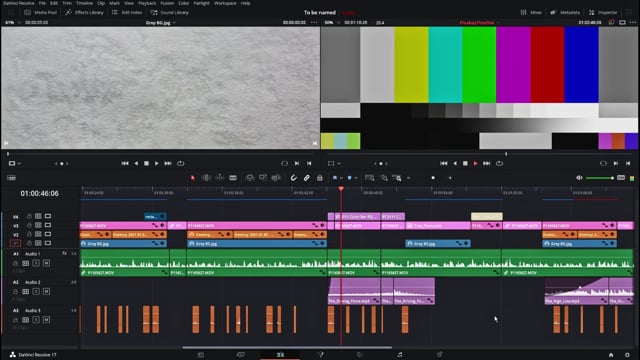Play reverse in the timeline viewer

[x=455, y=163]
